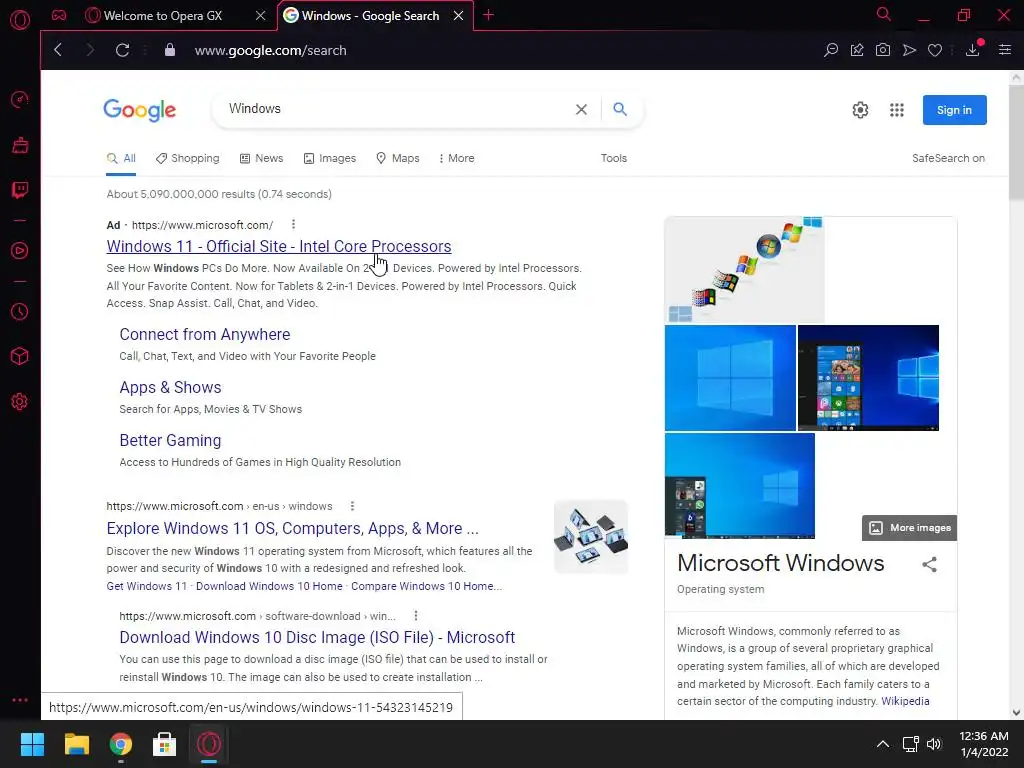Open a new tab with plus button
Viewport: 1024px width, 768px height.
pos(488,15)
